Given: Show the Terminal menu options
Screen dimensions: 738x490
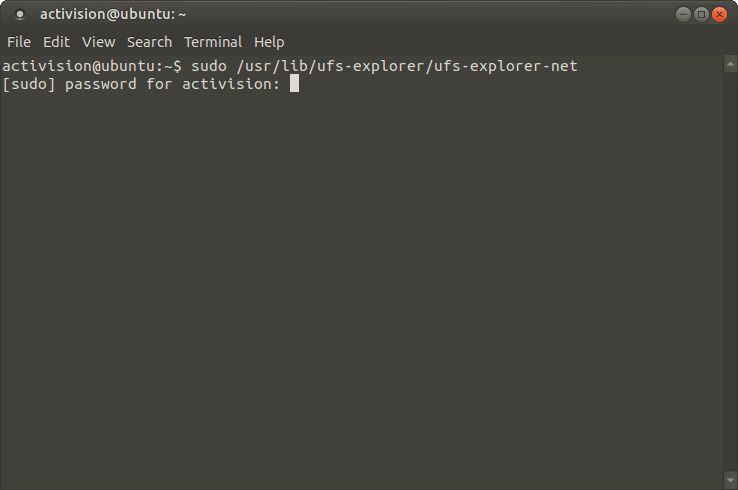Looking at the screenshot, I should click(213, 42).
